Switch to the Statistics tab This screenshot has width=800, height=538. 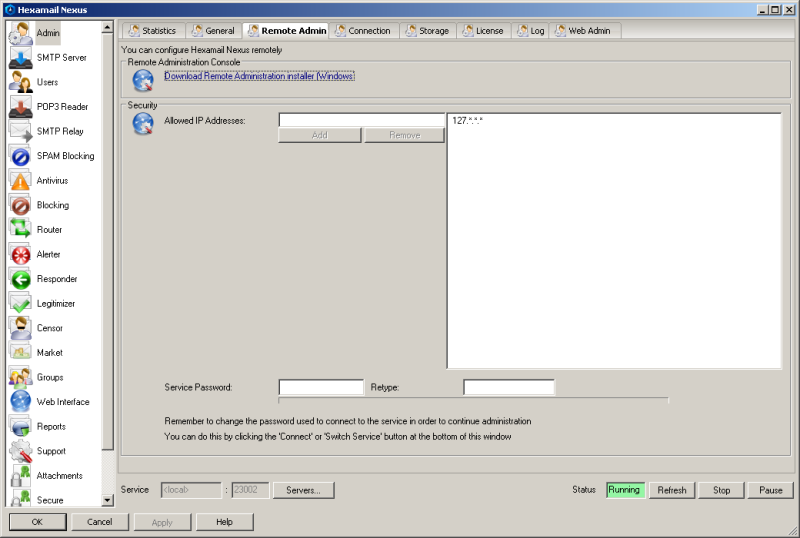click(x=152, y=31)
